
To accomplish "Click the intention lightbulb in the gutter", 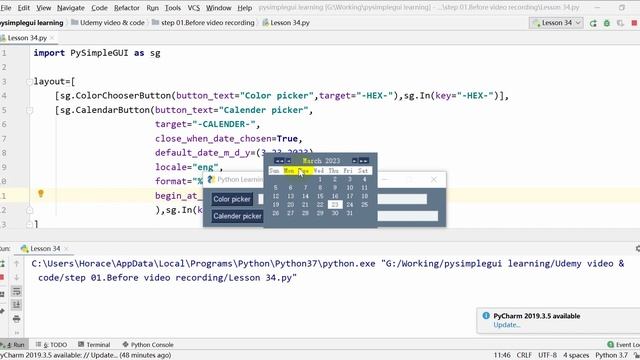I will pos(41,193).
